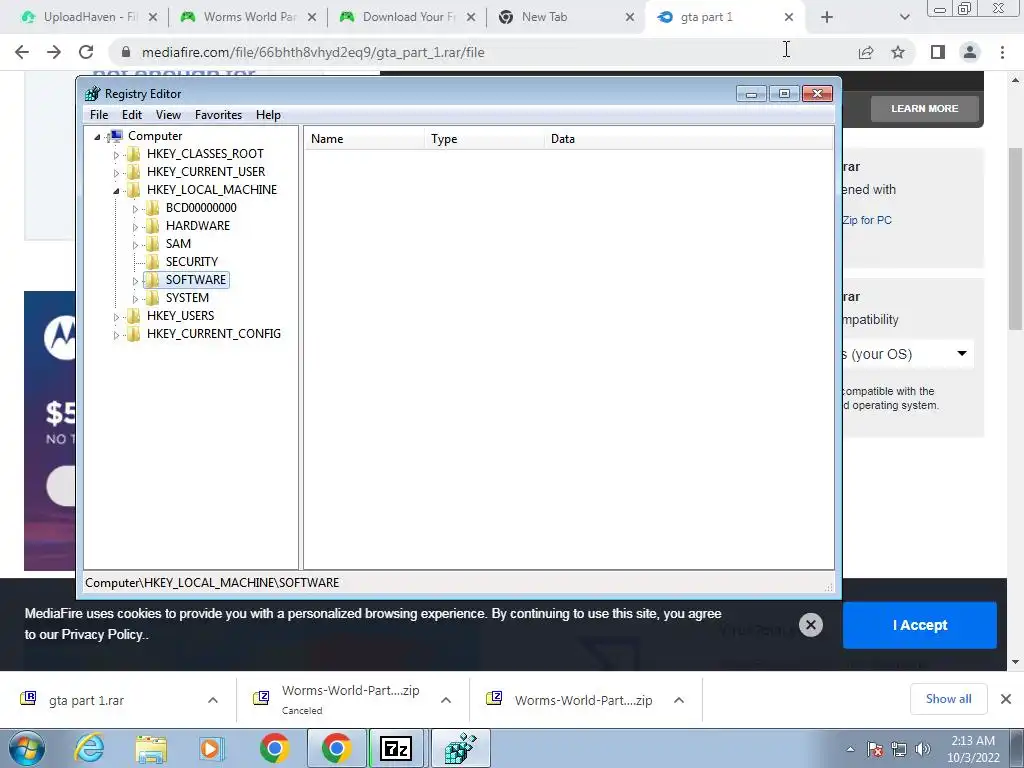Click the I Accept cookies button
1024x768 pixels.
[920, 625]
